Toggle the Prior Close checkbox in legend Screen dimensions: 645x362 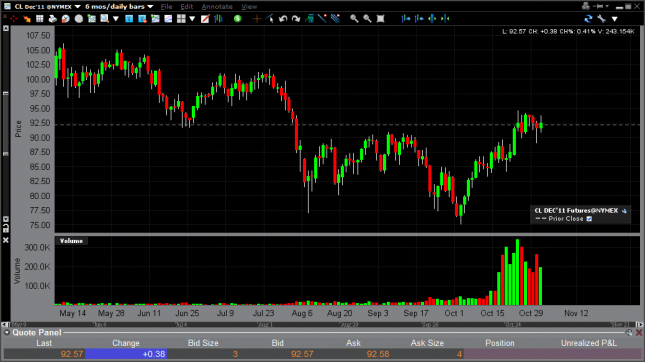(589, 219)
